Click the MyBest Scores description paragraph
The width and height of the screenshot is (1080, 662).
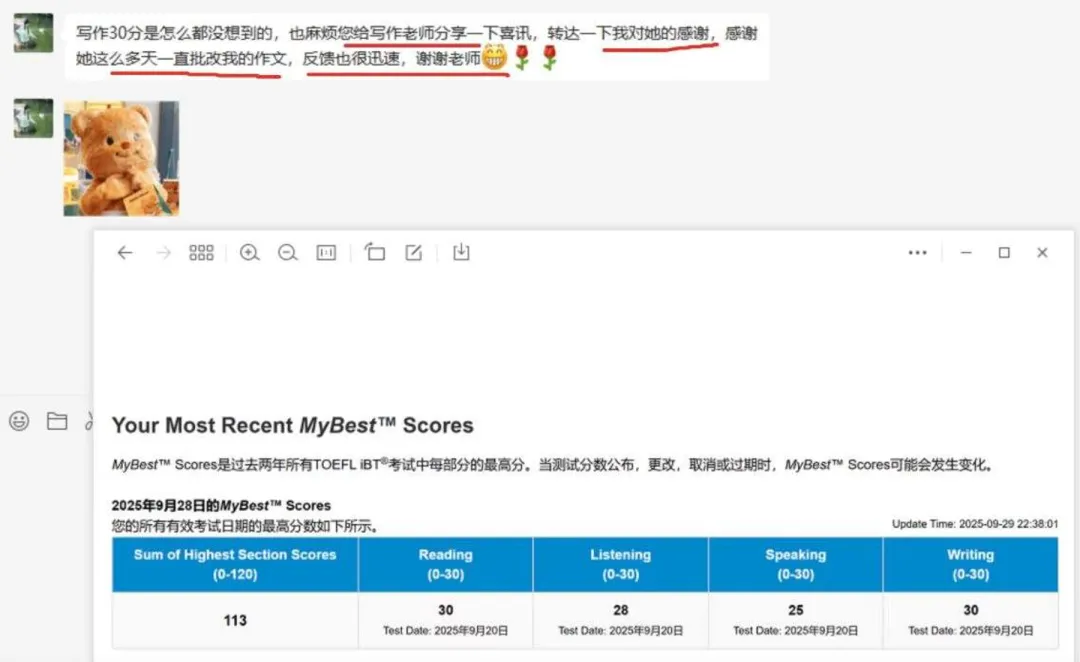554,465
